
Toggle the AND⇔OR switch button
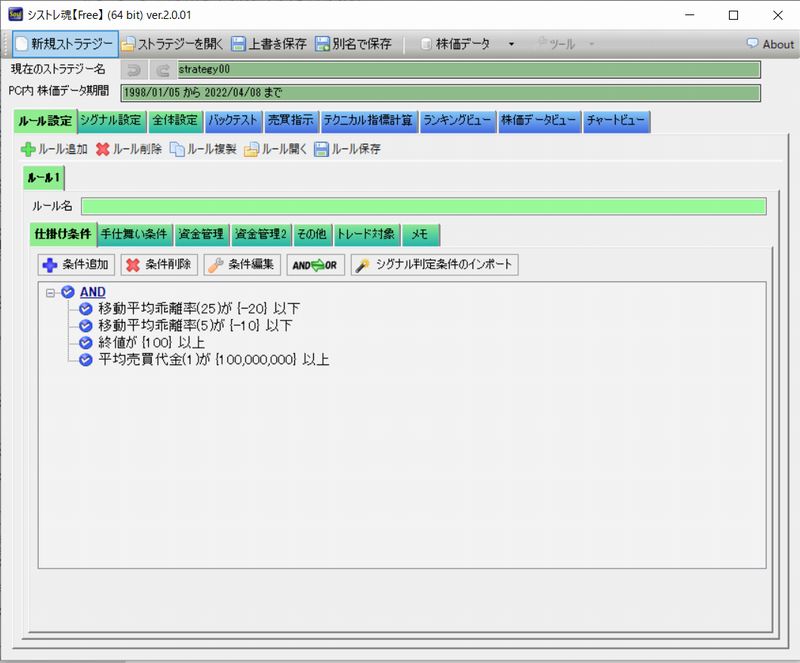(x=315, y=265)
